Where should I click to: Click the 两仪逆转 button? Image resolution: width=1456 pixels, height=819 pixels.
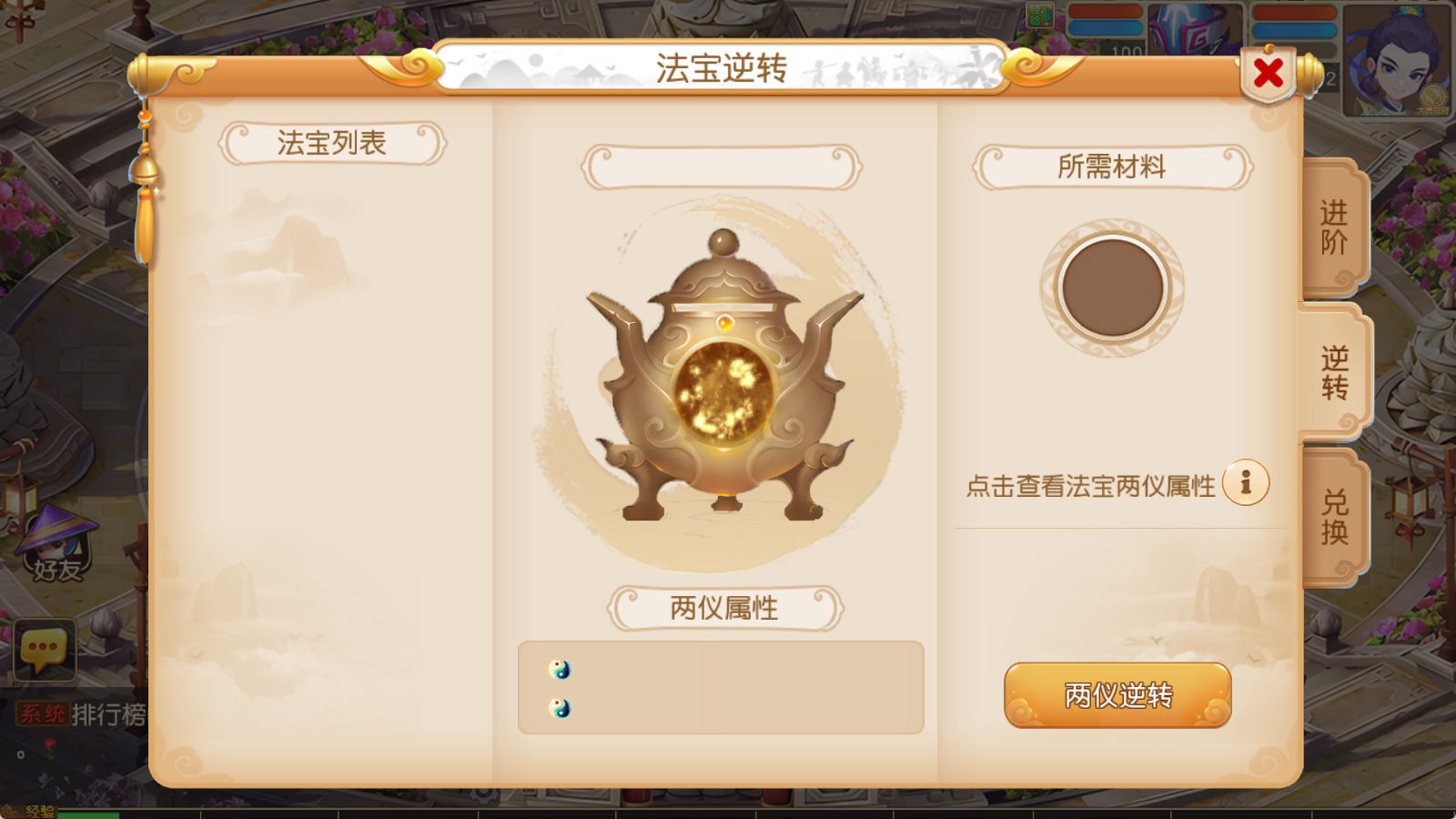tap(1117, 695)
